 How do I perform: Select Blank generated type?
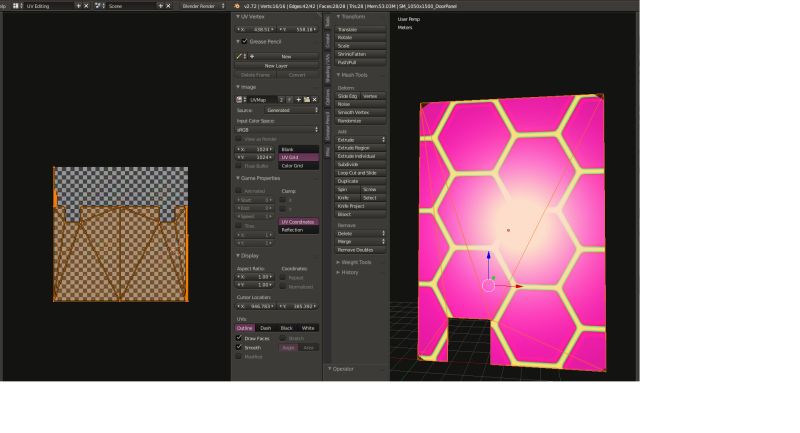pyautogui.click(x=298, y=149)
